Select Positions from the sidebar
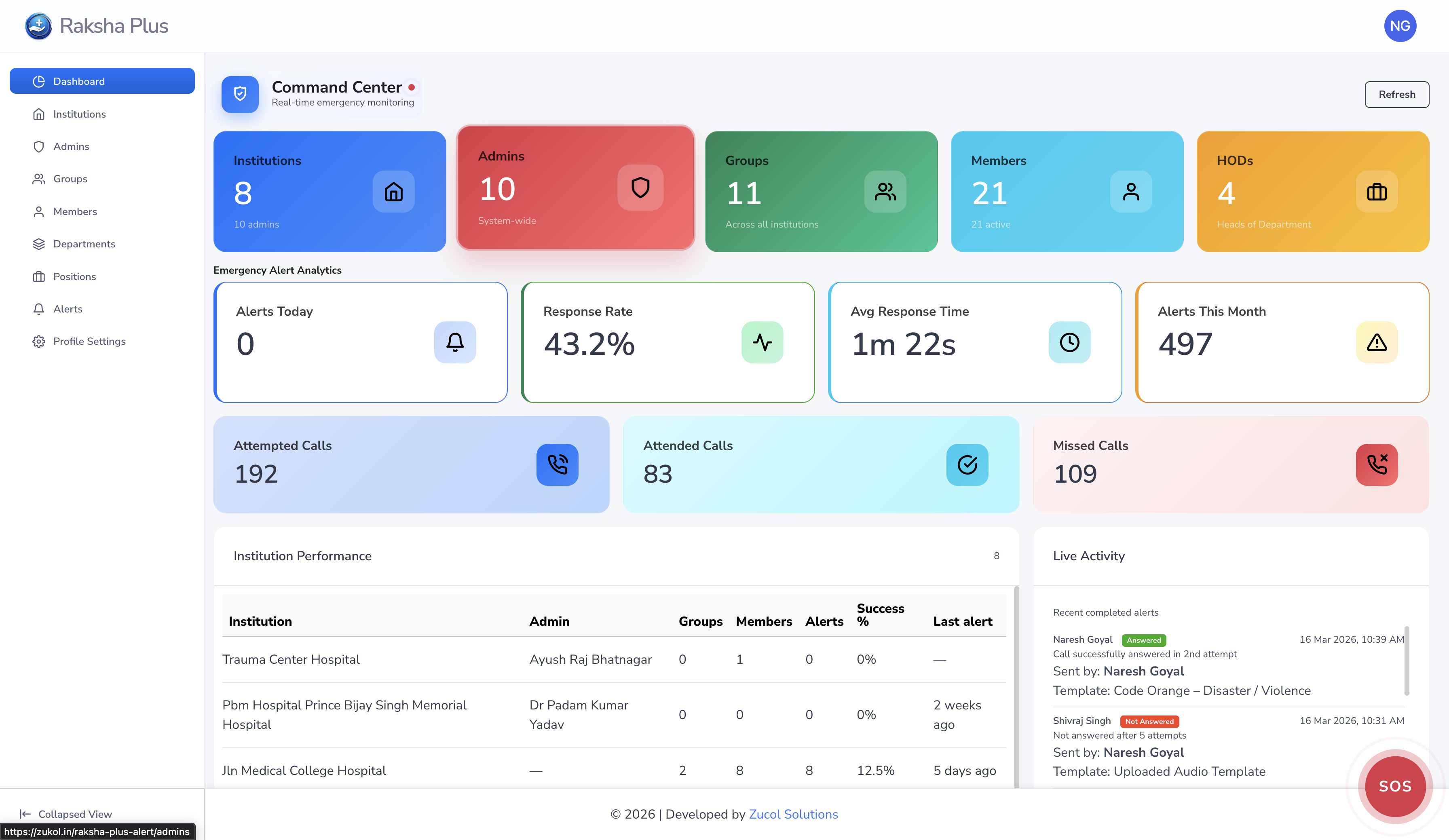Viewport: 1449px width, 840px height. (74, 276)
